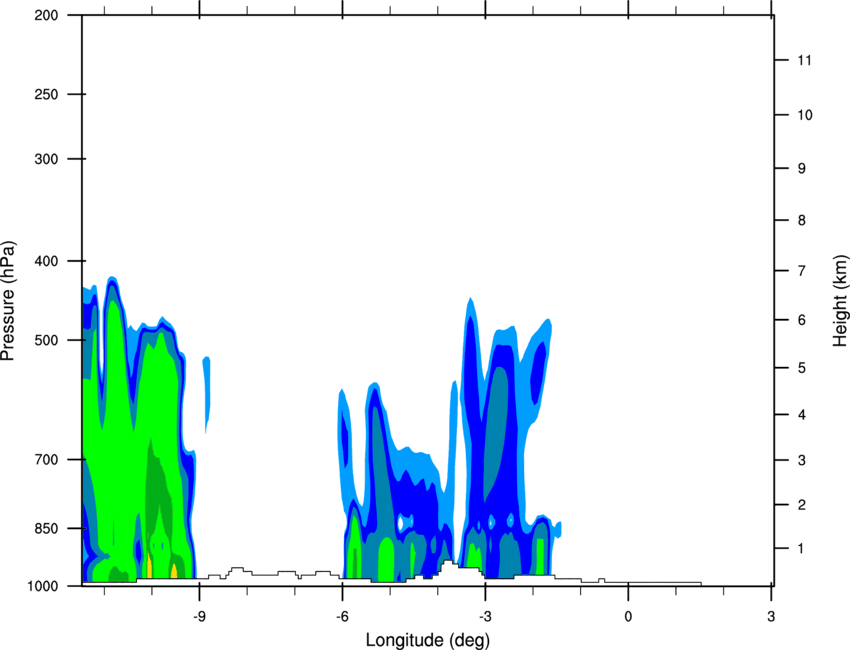Click height tick label 11
This screenshot has height=650, width=850.
click(x=804, y=60)
